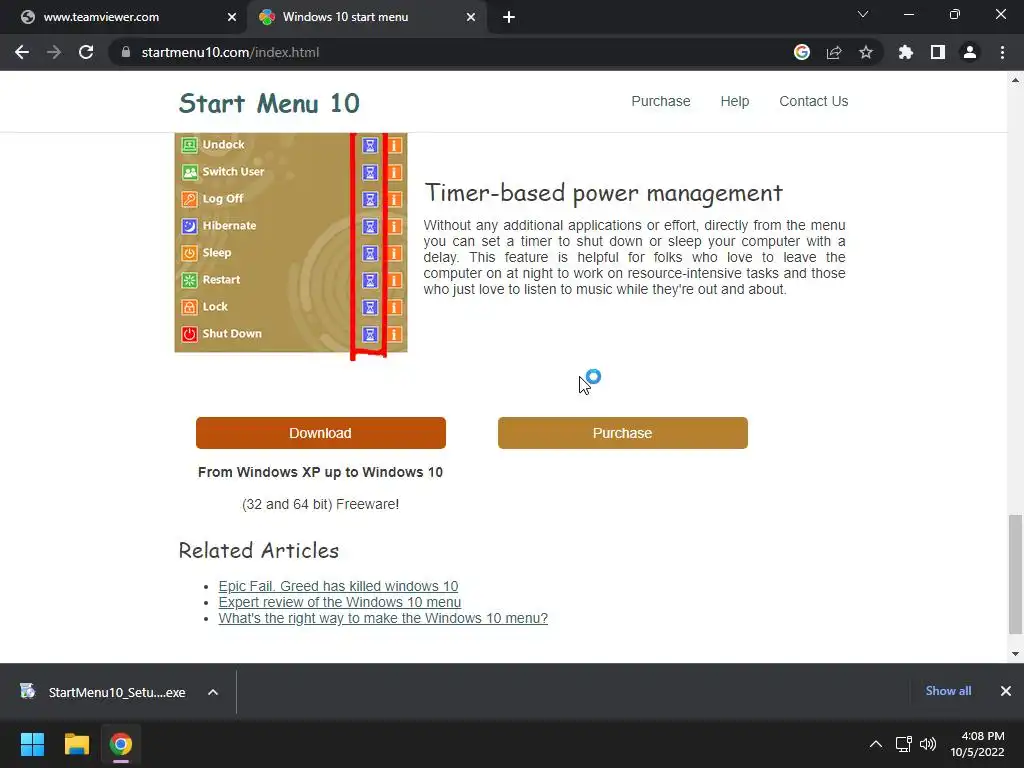Open the Help navigation link

click(735, 101)
